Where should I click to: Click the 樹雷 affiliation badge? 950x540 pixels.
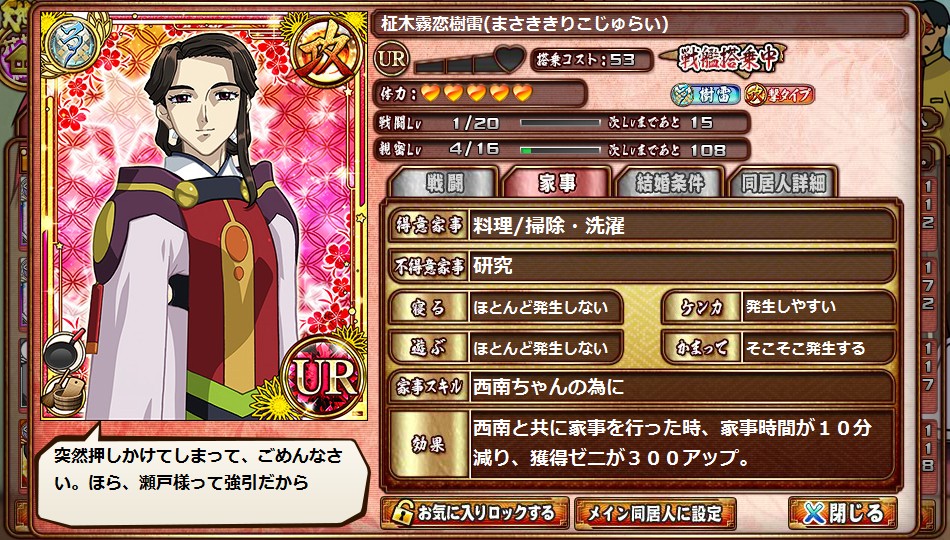(706, 95)
